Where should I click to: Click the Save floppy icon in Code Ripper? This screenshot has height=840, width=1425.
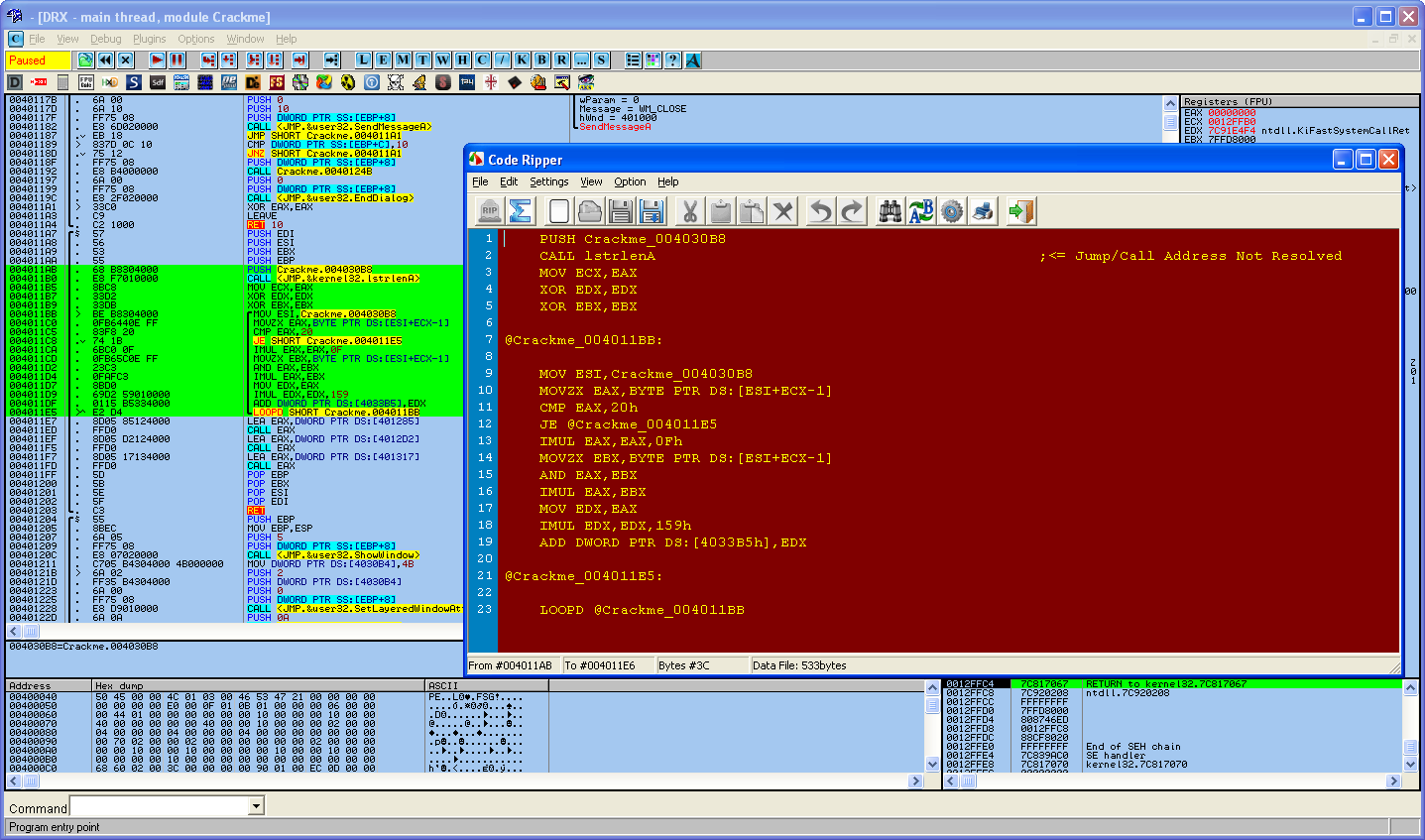pos(621,210)
